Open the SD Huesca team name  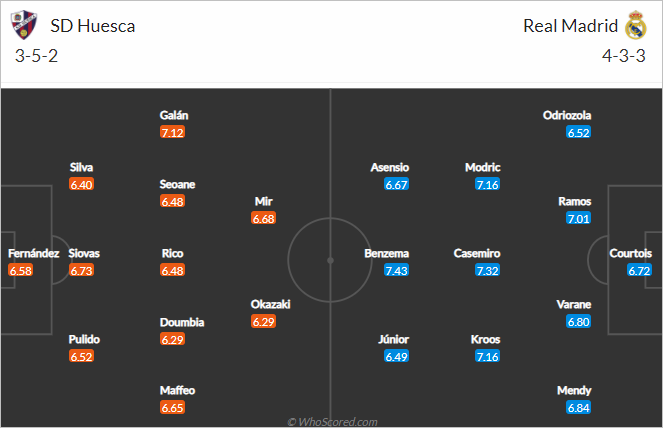[93, 26]
